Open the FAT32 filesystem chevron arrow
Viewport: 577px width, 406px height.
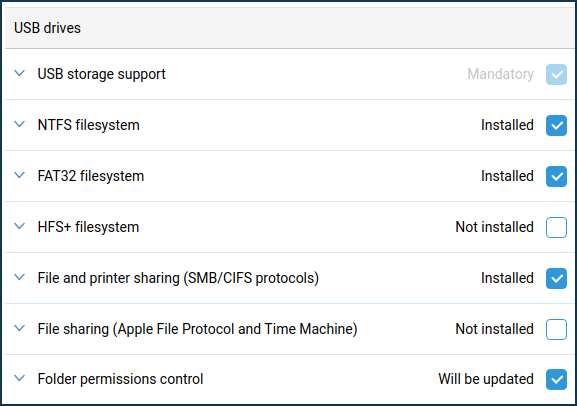20,175
